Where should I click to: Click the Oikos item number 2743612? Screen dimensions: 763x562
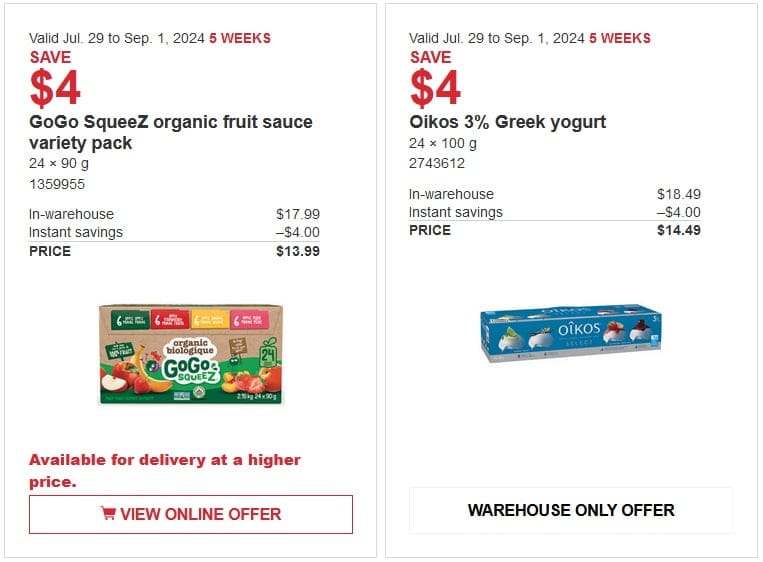(437, 163)
